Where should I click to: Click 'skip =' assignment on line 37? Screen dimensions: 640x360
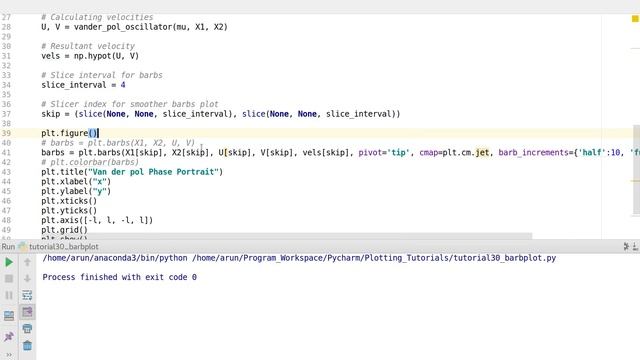pos(55,114)
